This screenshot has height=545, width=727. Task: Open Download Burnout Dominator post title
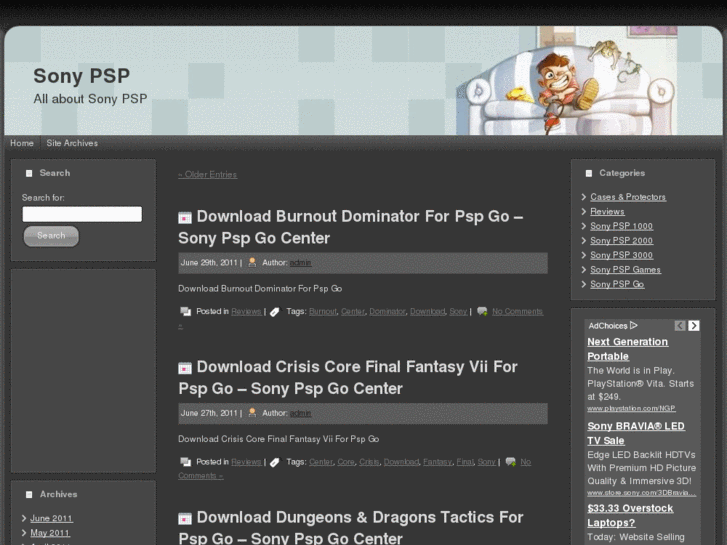click(351, 227)
